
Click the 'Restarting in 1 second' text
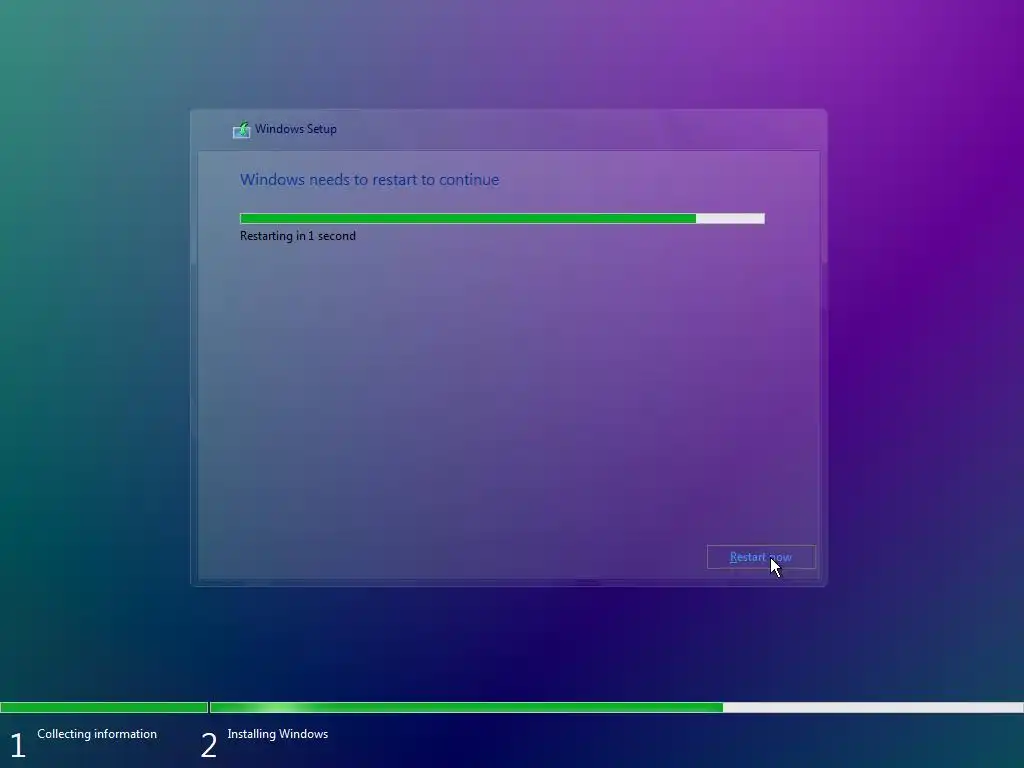pyautogui.click(x=298, y=236)
